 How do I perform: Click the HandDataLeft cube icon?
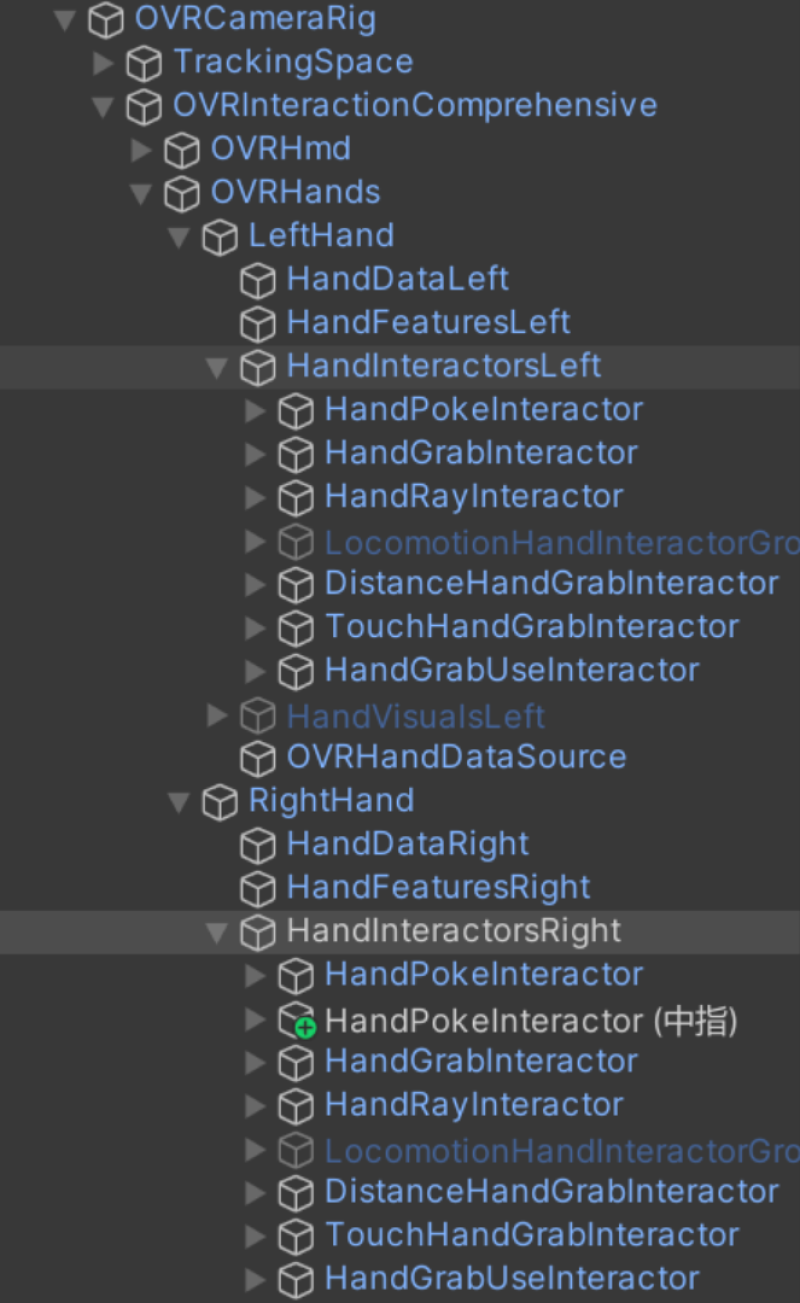[x=258, y=280]
